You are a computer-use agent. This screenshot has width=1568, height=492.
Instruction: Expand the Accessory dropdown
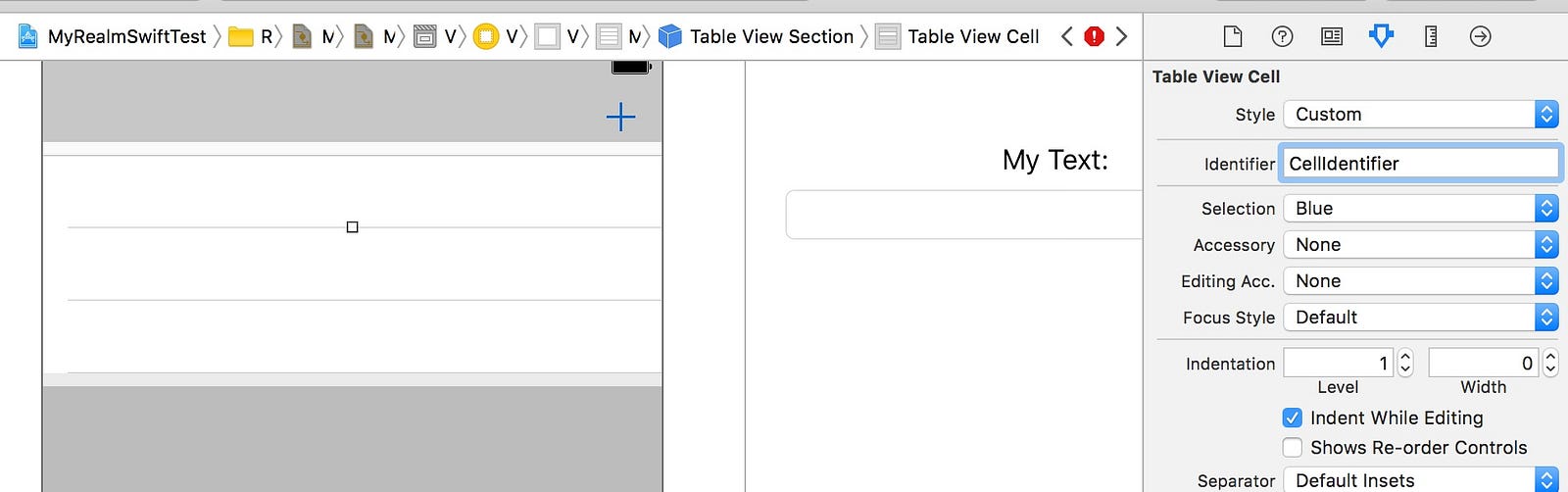[1421, 244]
